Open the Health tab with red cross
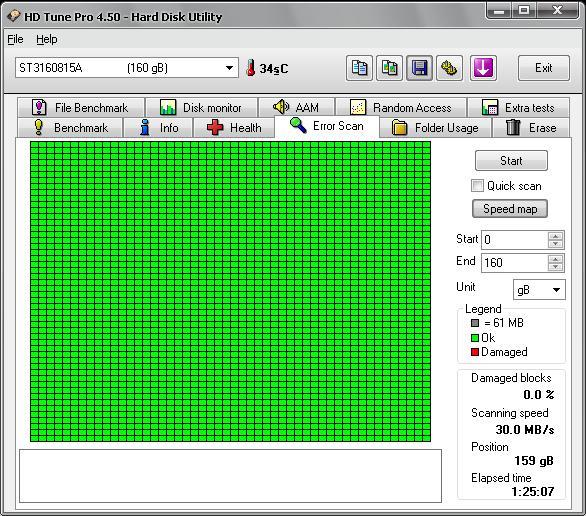 (234, 128)
